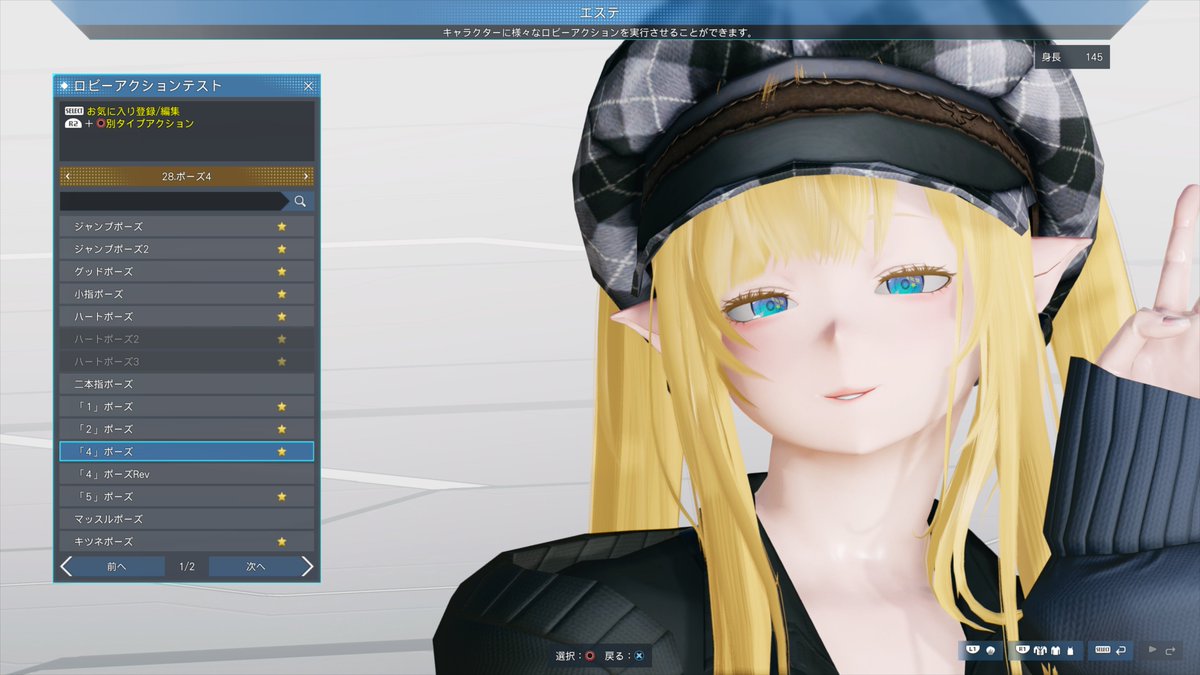
Task: Go to previous category with left arrow
Action: tap(67, 176)
